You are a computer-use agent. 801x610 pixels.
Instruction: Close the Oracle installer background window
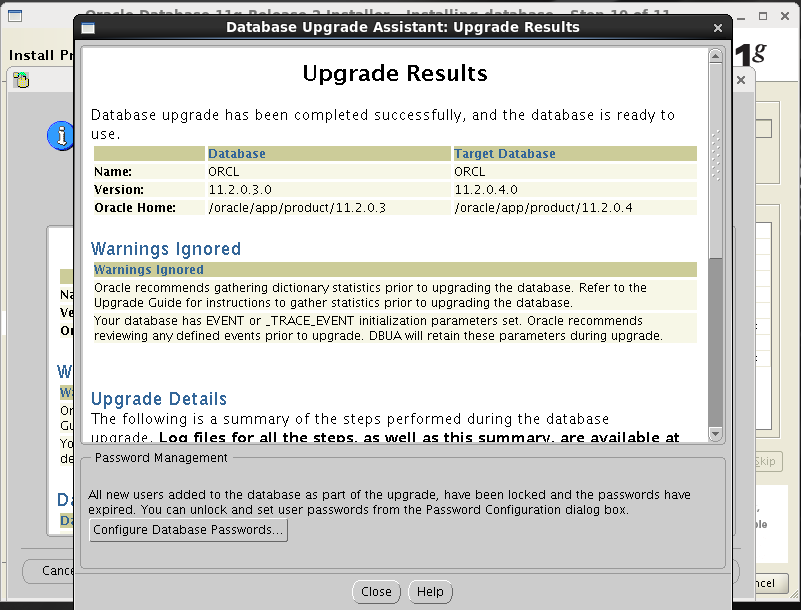(x=785, y=16)
